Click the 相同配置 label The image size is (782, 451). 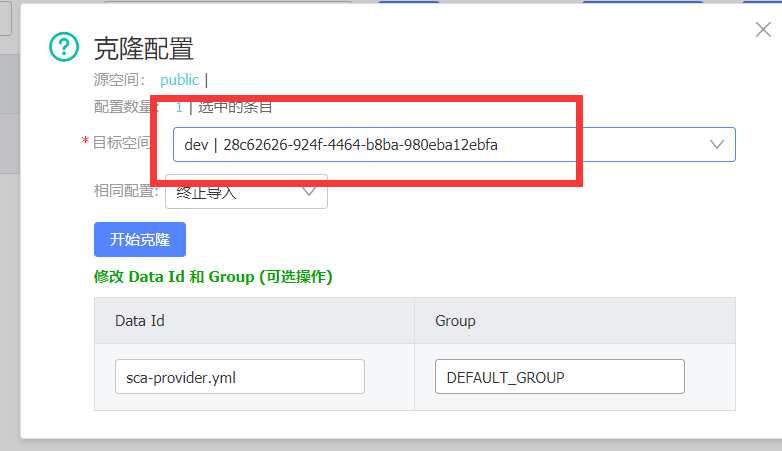tap(126, 191)
